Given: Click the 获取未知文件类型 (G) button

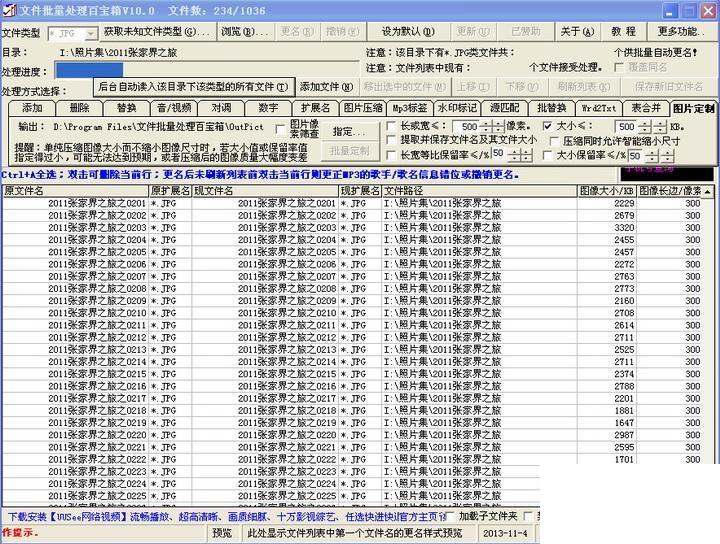Looking at the screenshot, I should coord(157,32).
